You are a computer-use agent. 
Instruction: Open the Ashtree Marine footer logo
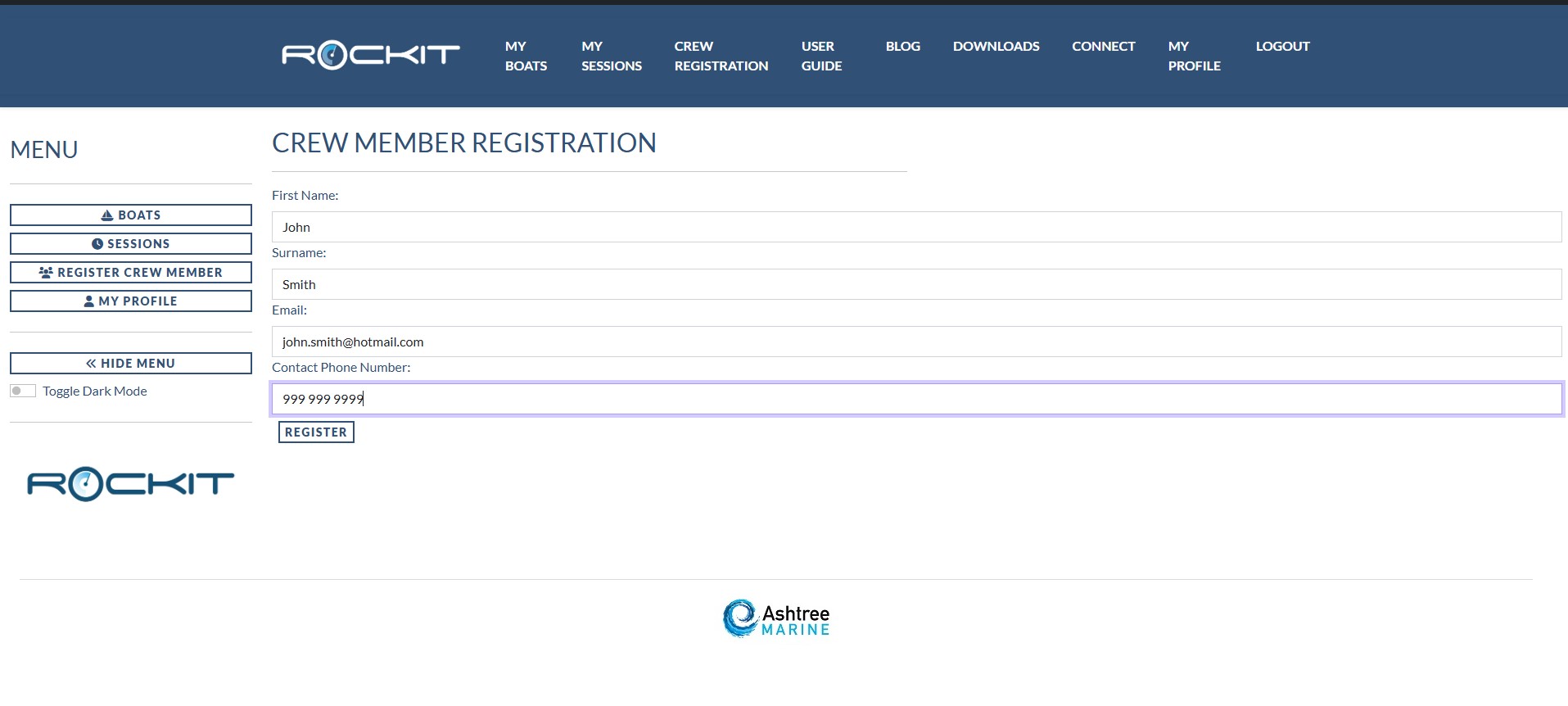pyautogui.click(x=776, y=619)
